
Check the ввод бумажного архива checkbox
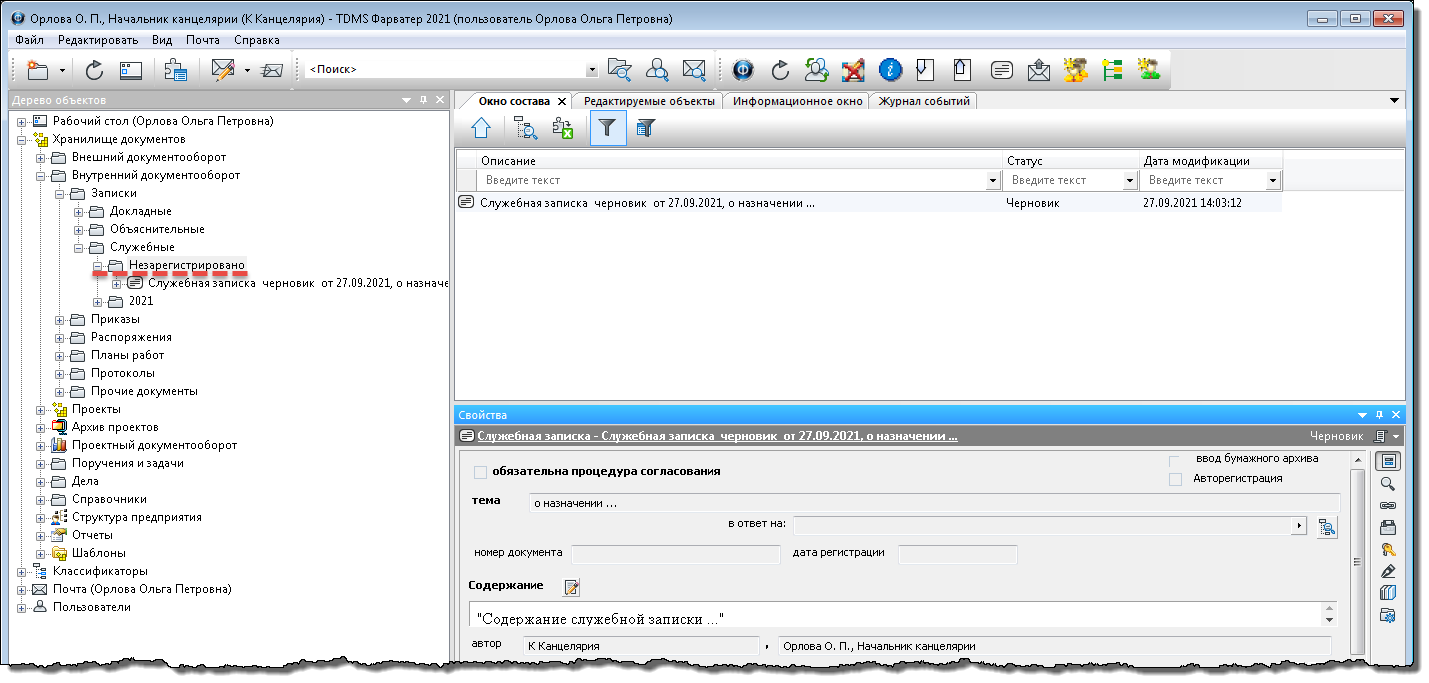pos(1175,460)
